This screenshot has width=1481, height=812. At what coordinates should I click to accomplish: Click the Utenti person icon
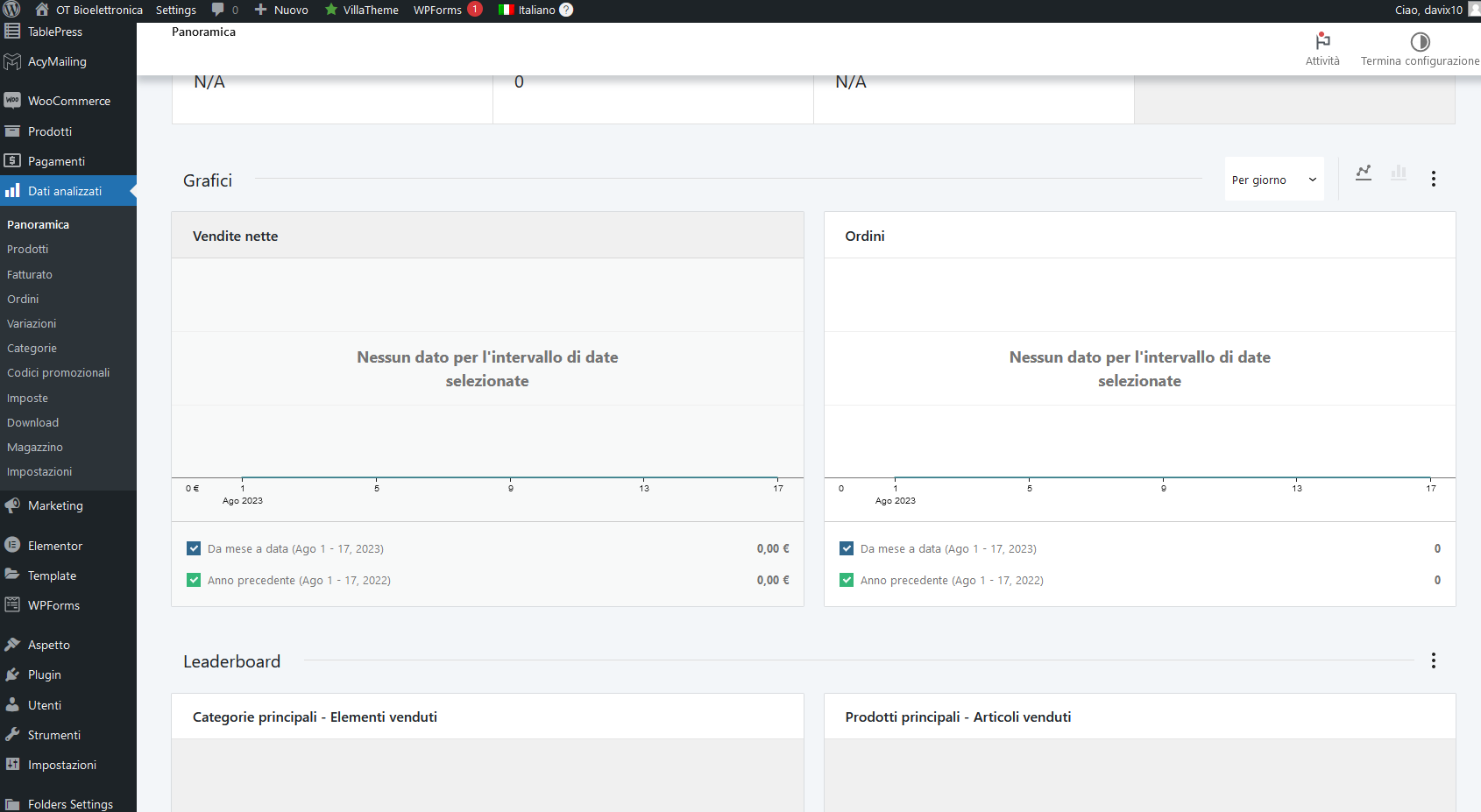[x=12, y=704]
